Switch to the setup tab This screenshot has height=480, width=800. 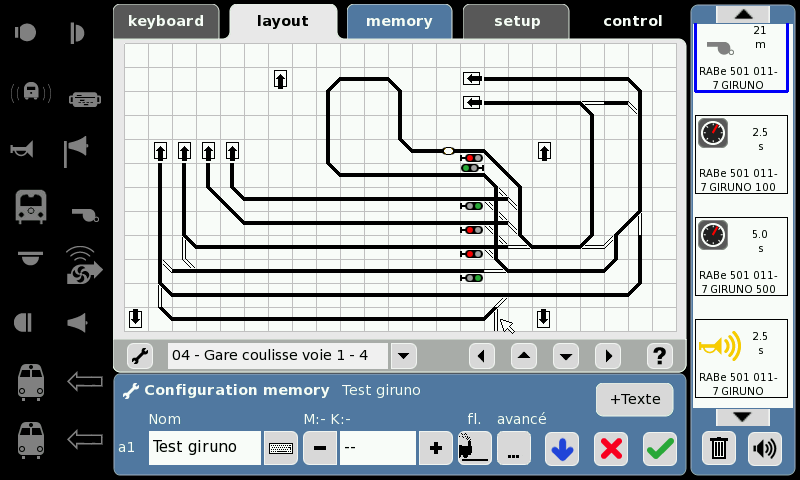click(517, 21)
